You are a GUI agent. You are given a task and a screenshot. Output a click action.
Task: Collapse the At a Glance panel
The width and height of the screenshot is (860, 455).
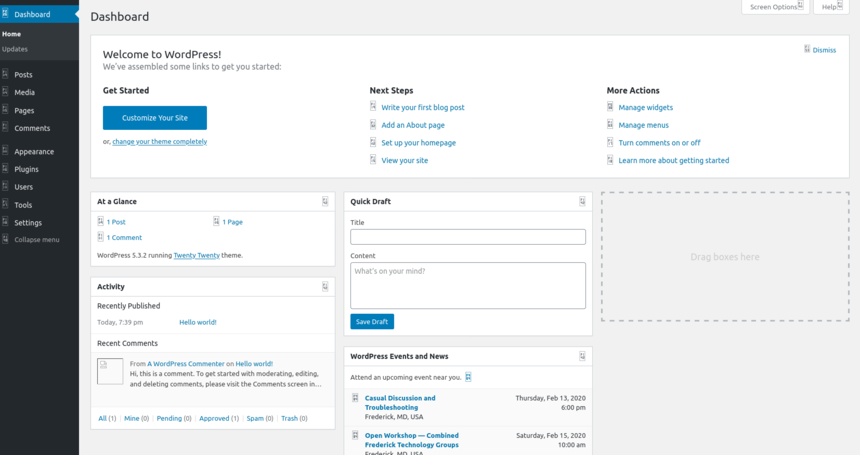[x=325, y=201]
